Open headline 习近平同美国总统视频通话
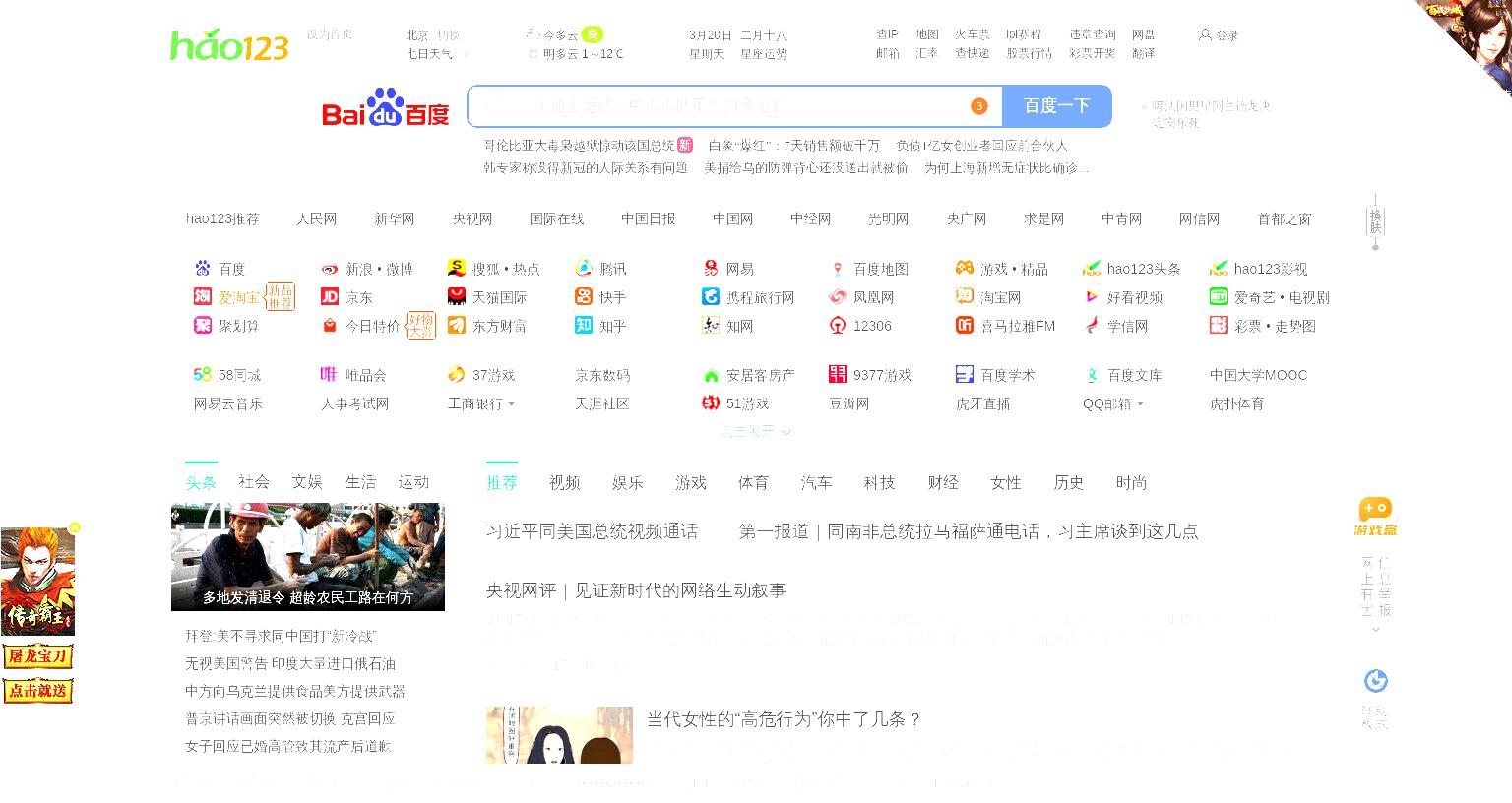This screenshot has height=803, width=1512. click(x=593, y=531)
